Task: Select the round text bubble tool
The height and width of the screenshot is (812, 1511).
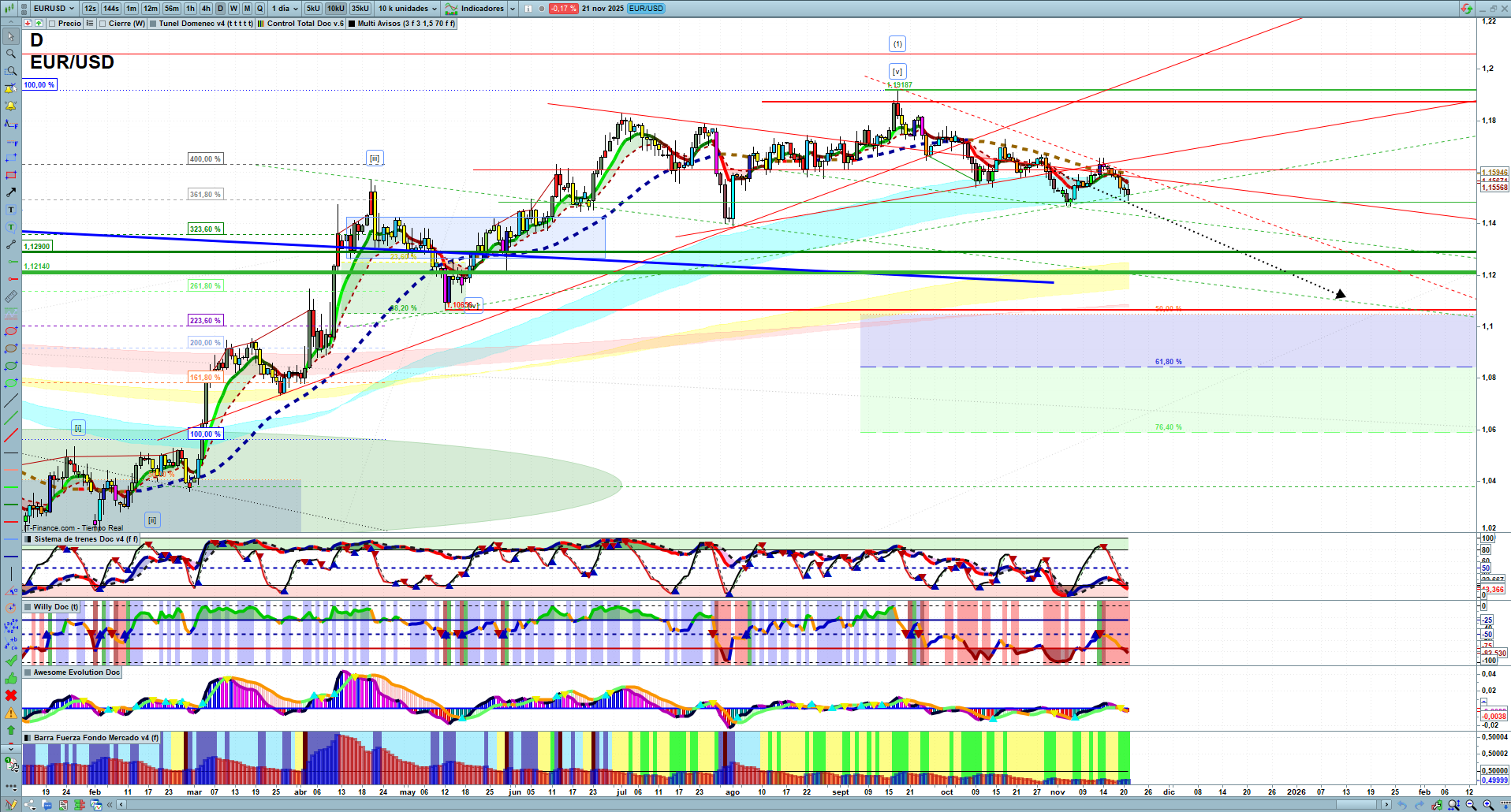Action: tap(11, 227)
